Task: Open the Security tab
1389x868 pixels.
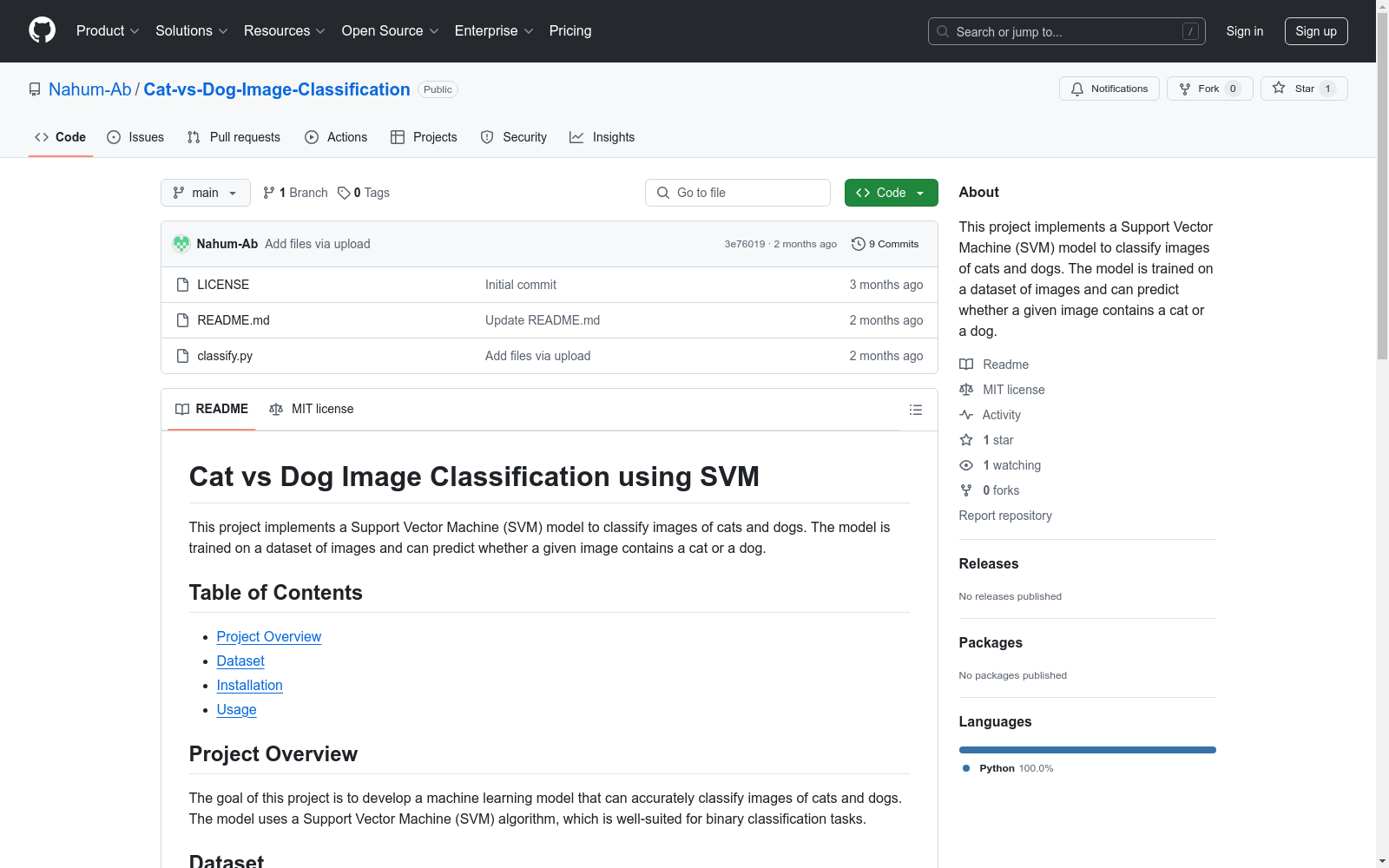Action: point(514,137)
